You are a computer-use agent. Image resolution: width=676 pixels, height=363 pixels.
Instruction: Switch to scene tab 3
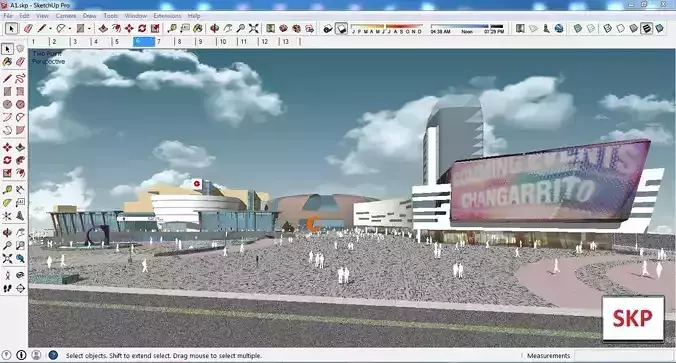coord(80,42)
